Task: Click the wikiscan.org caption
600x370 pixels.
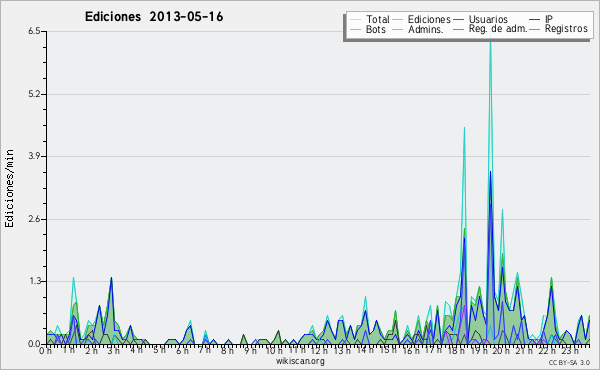Action: [300, 361]
